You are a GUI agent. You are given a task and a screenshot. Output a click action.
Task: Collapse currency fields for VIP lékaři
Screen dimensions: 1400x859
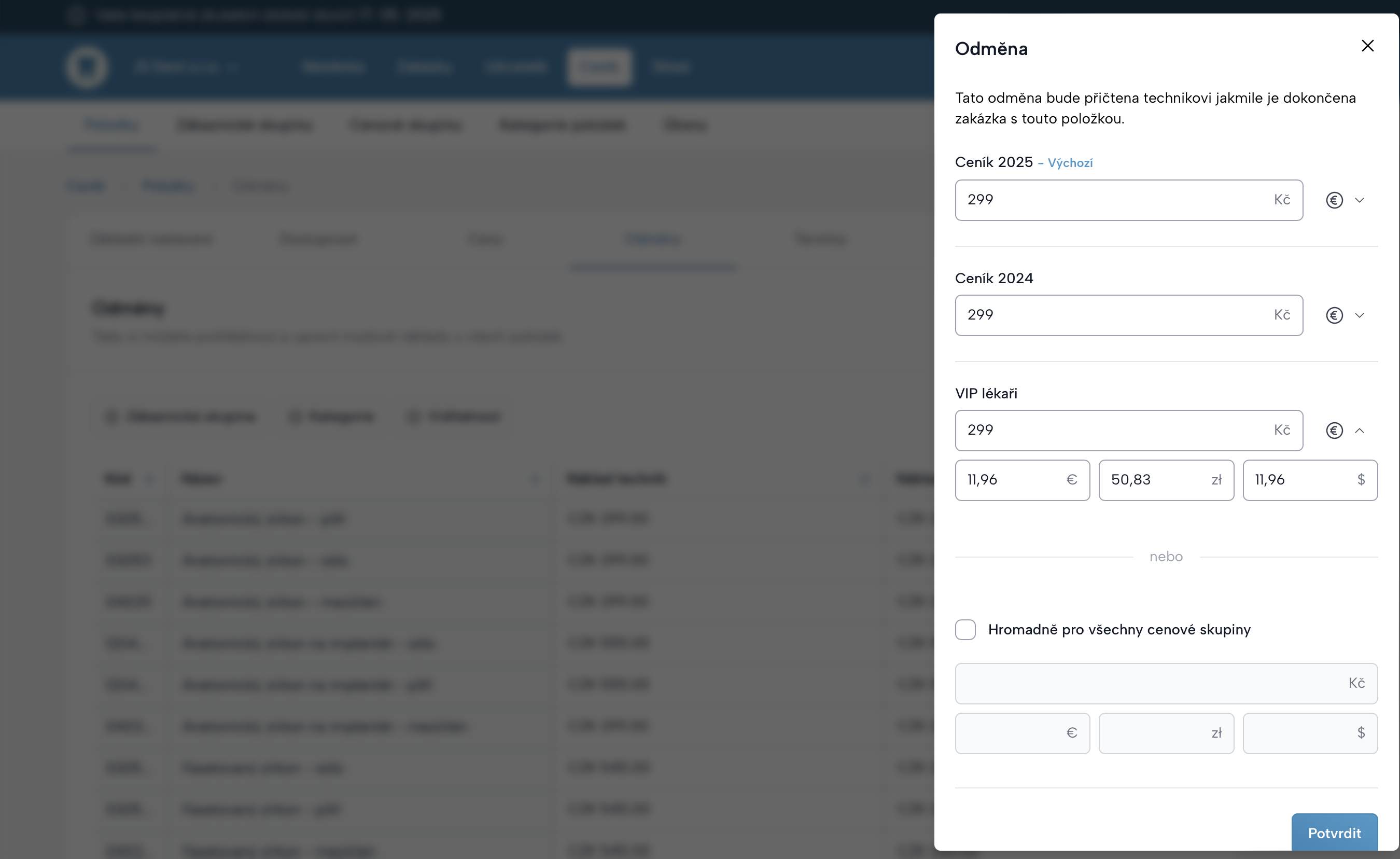point(1359,431)
